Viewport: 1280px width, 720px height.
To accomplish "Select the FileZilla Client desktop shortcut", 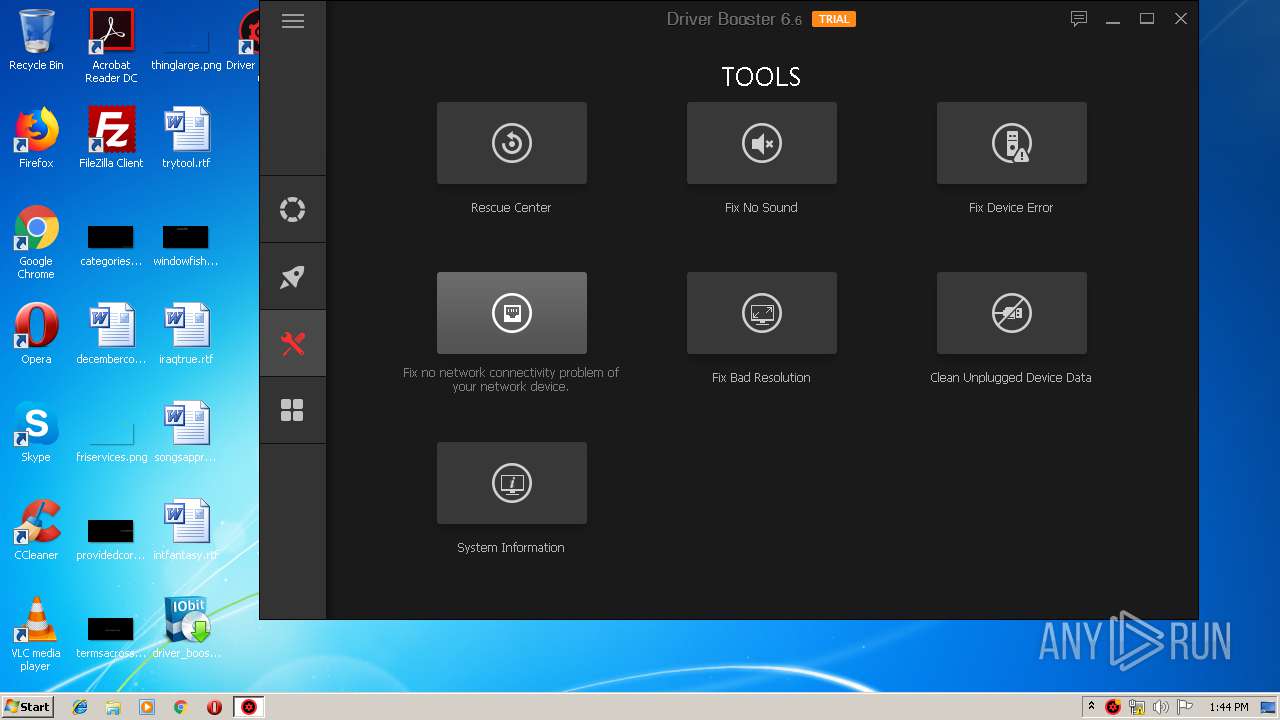I will point(111,138).
